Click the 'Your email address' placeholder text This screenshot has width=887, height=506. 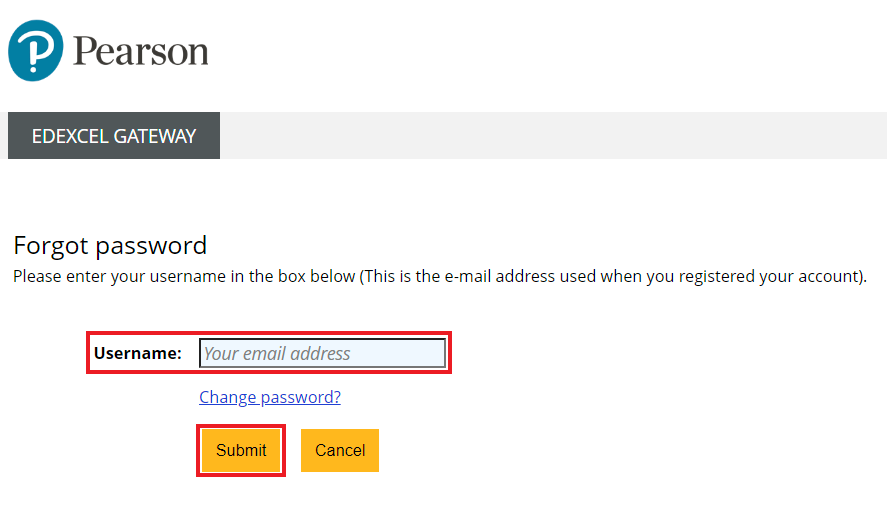coord(277,353)
